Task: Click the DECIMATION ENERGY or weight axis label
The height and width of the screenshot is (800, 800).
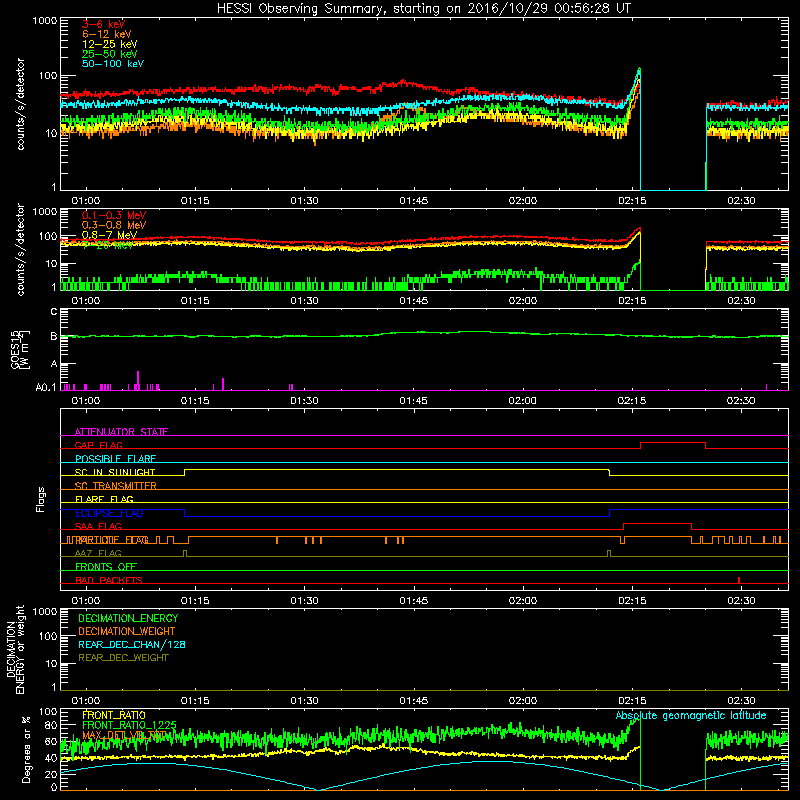Action: click(15, 649)
